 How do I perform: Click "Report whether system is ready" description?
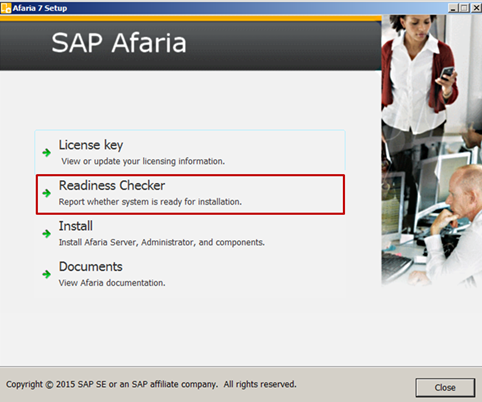[x=150, y=202]
